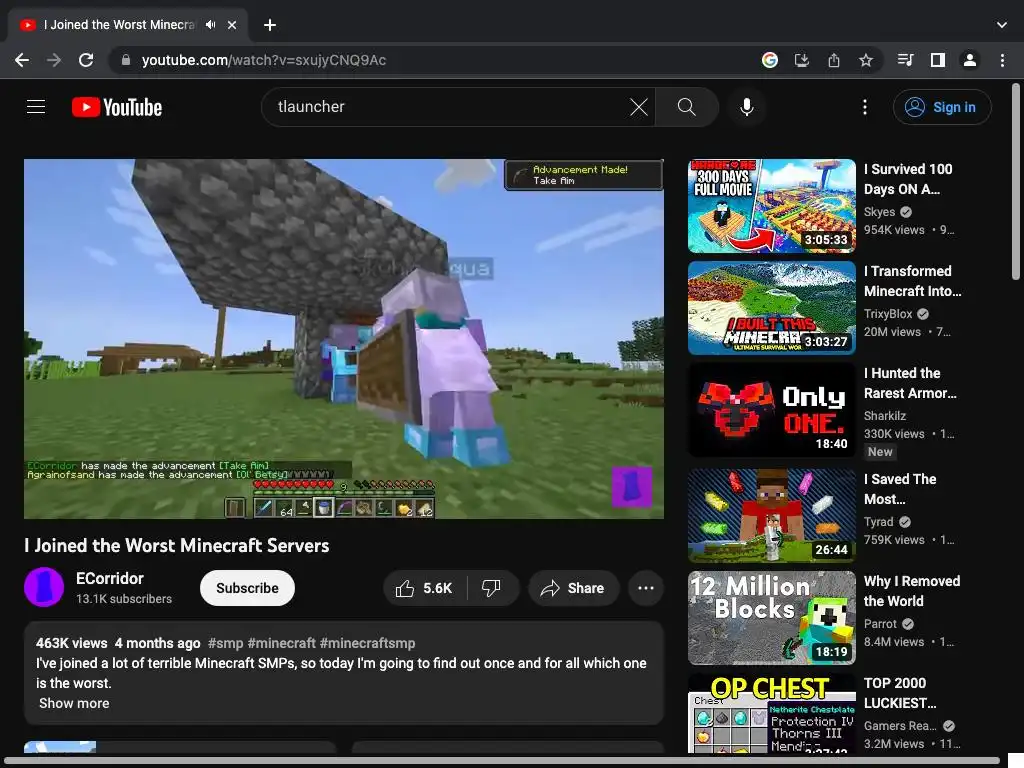The width and height of the screenshot is (1024, 768).
Task: Open 'I Saved The Most...' title
Action: tap(901, 488)
